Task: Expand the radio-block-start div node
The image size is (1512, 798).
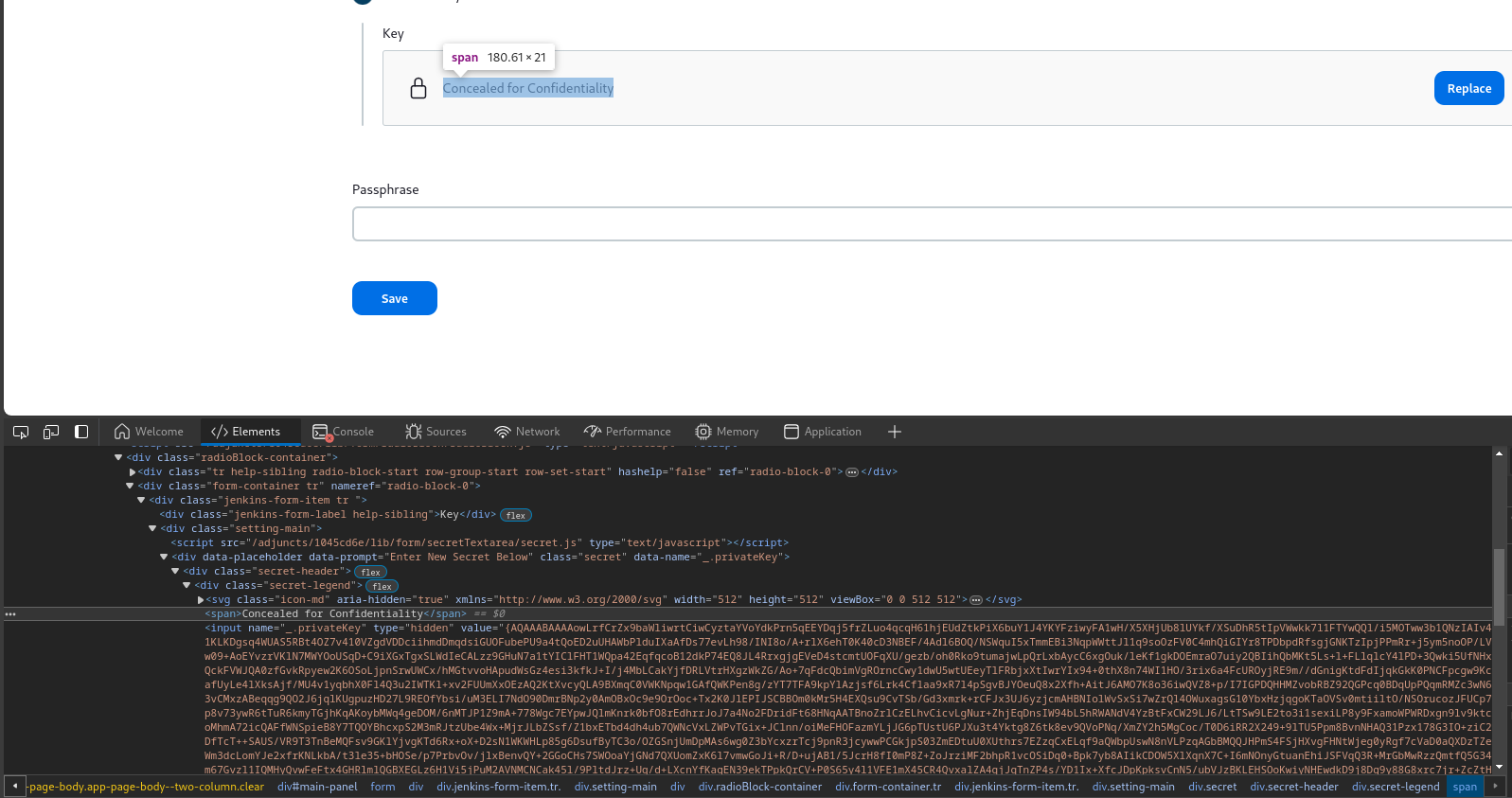Action: [x=133, y=471]
